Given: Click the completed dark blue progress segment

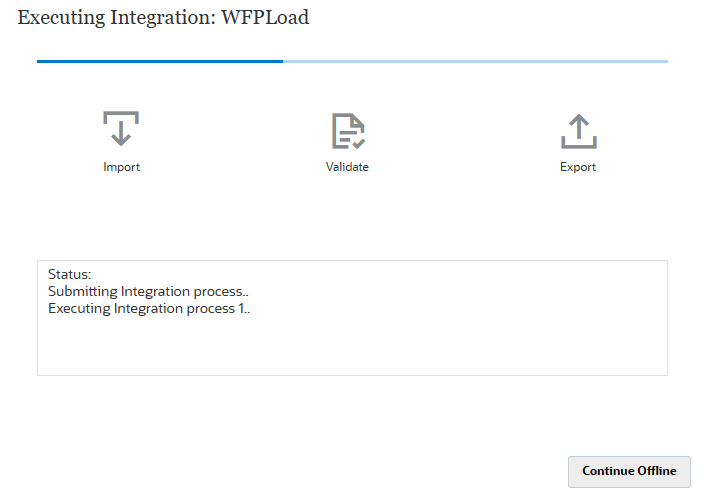Looking at the screenshot, I should [160, 61].
